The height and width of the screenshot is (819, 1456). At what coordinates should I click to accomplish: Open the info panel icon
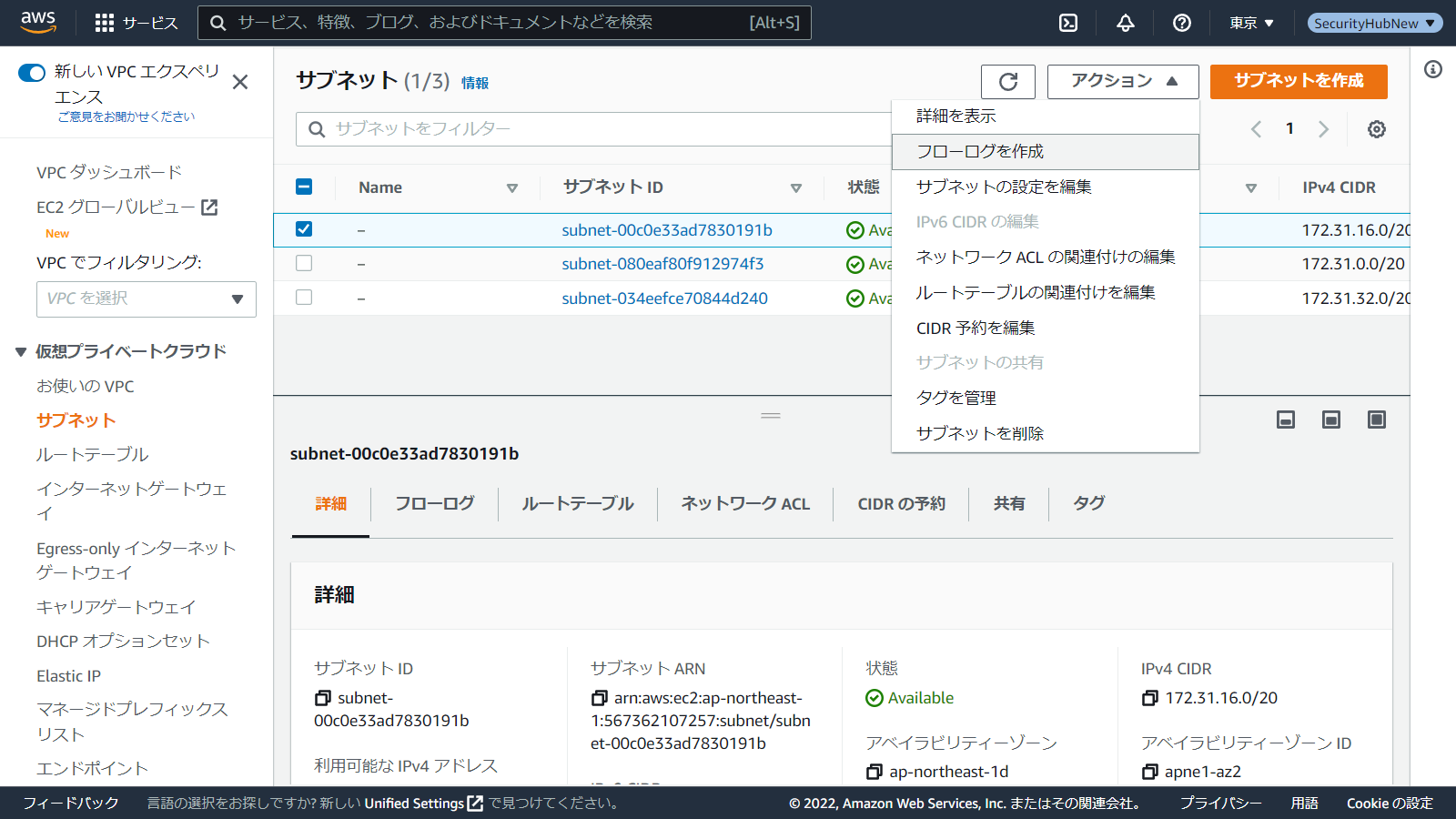coord(1432,69)
